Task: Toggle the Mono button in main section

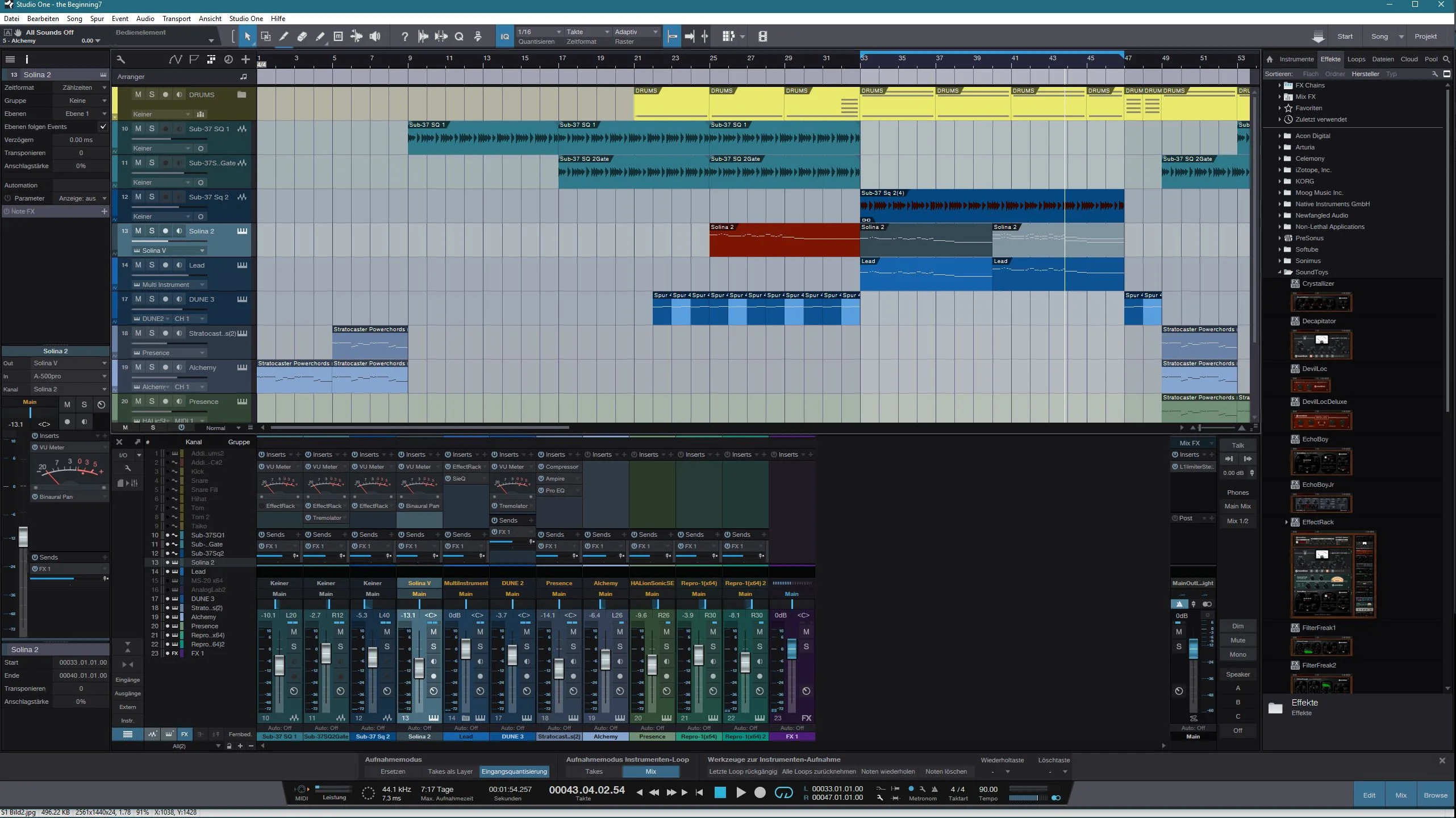Action: (x=1238, y=654)
